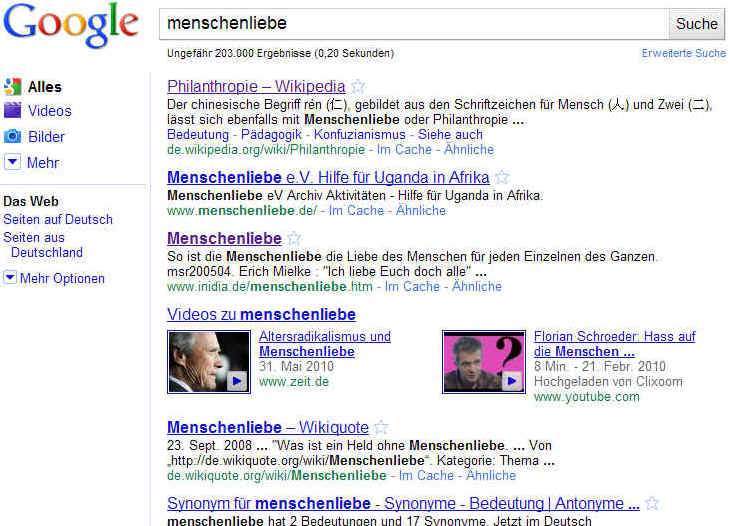The width and height of the screenshot is (730, 526).
Task: Open the Erweiterte Suche link
Action: (x=683, y=53)
